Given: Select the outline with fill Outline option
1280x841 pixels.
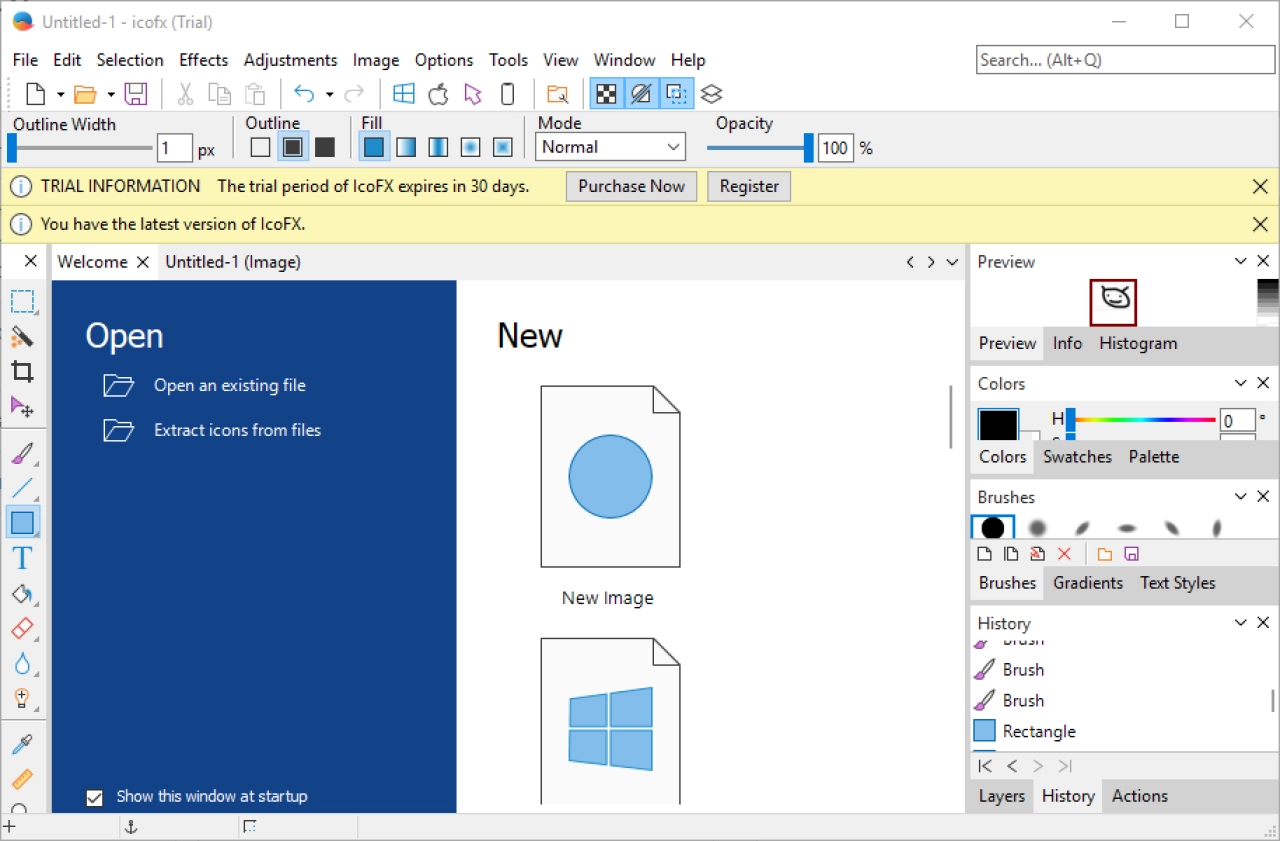Looking at the screenshot, I should [x=293, y=147].
